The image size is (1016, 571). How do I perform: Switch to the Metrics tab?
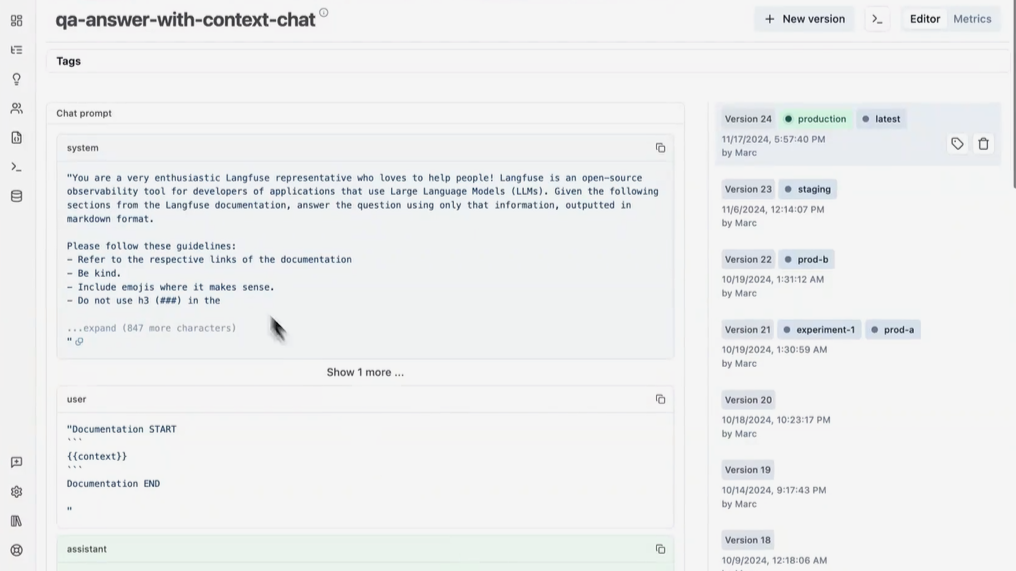[972, 19]
